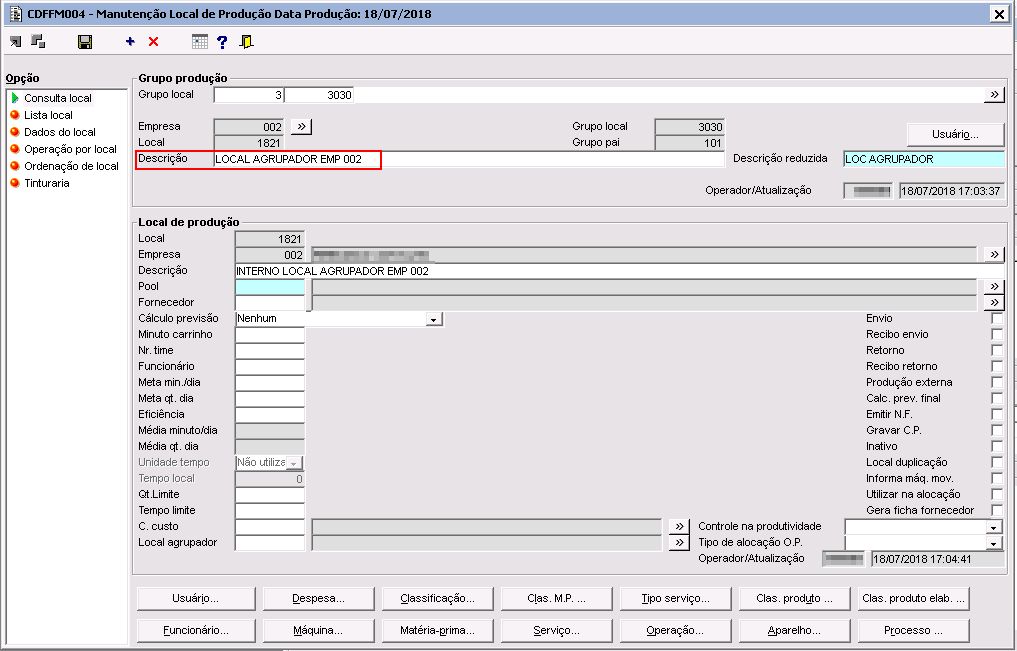
Task: Mark the Inativo checkbox
Action: point(997,446)
